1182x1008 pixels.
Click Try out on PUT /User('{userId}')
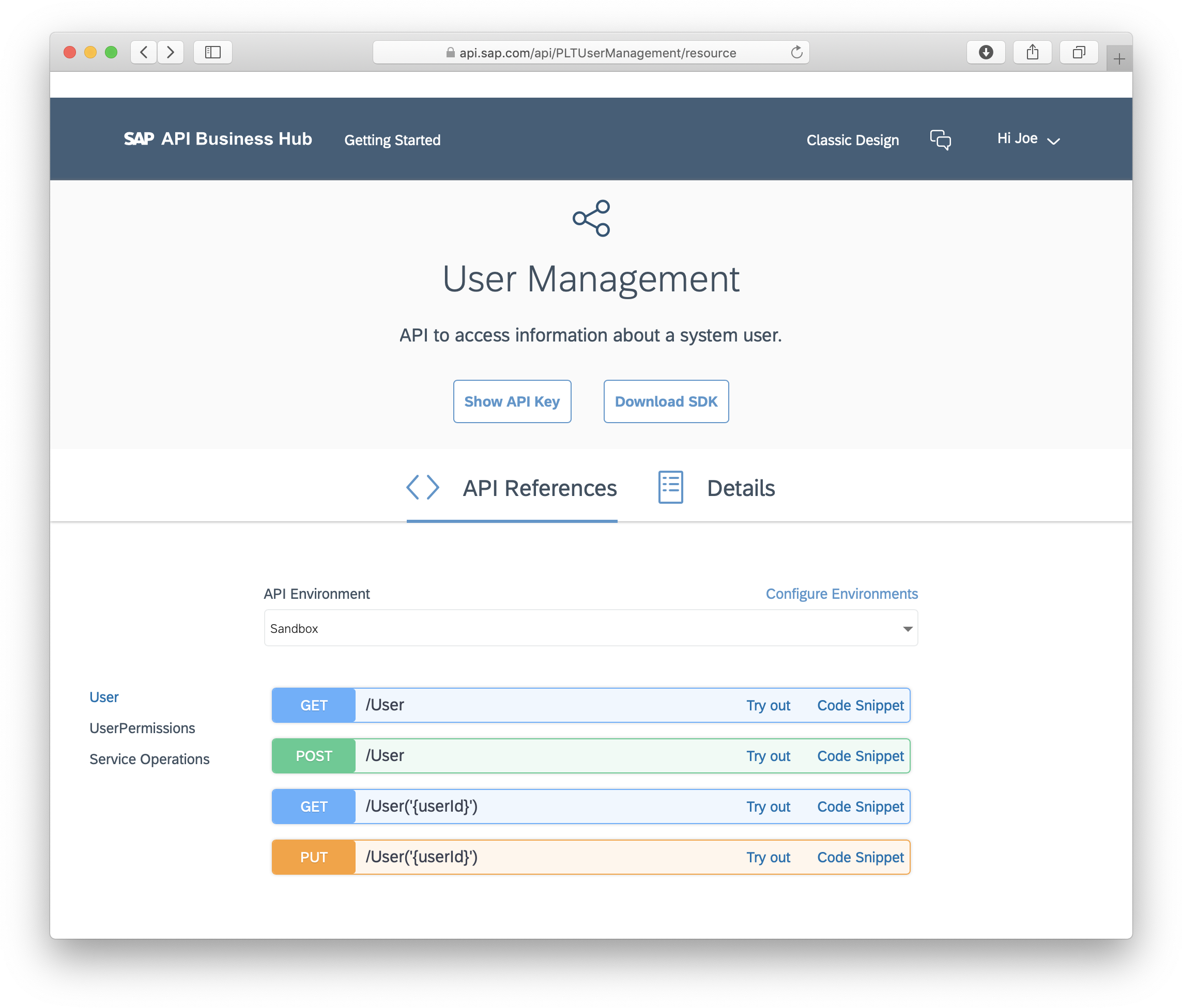tap(768, 858)
